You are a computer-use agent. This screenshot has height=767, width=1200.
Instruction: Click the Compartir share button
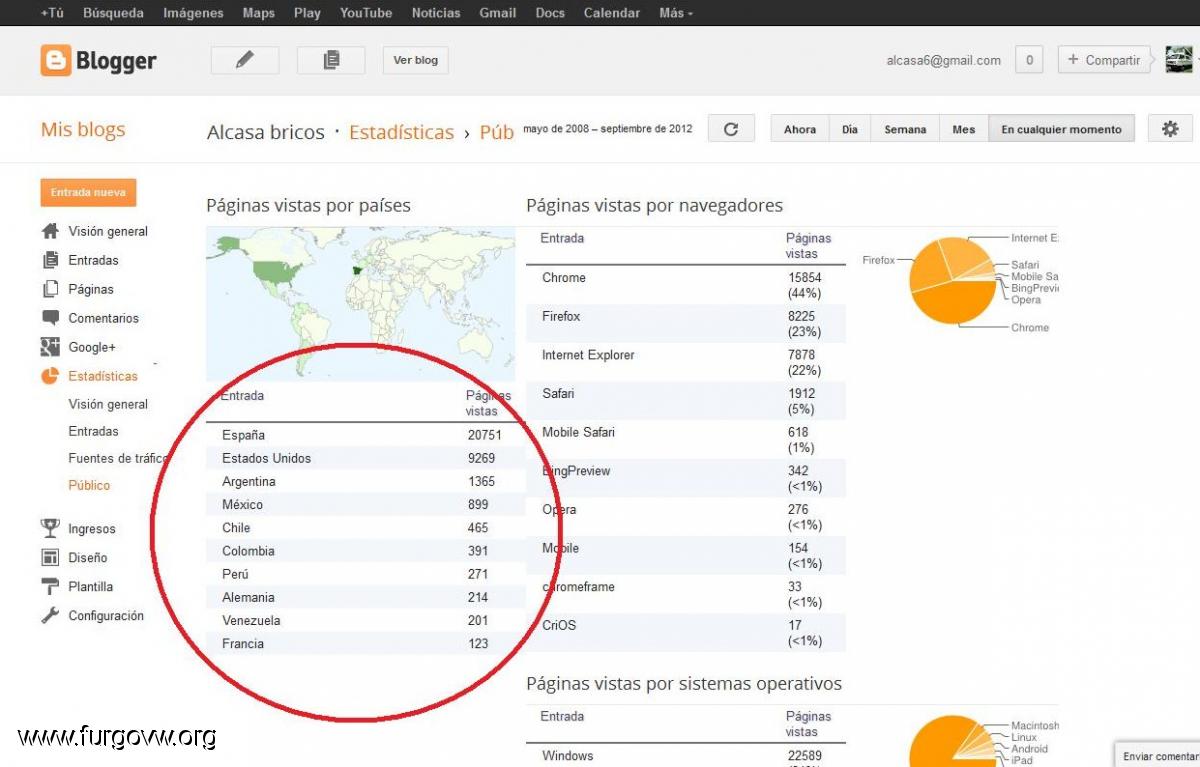(1105, 60)
